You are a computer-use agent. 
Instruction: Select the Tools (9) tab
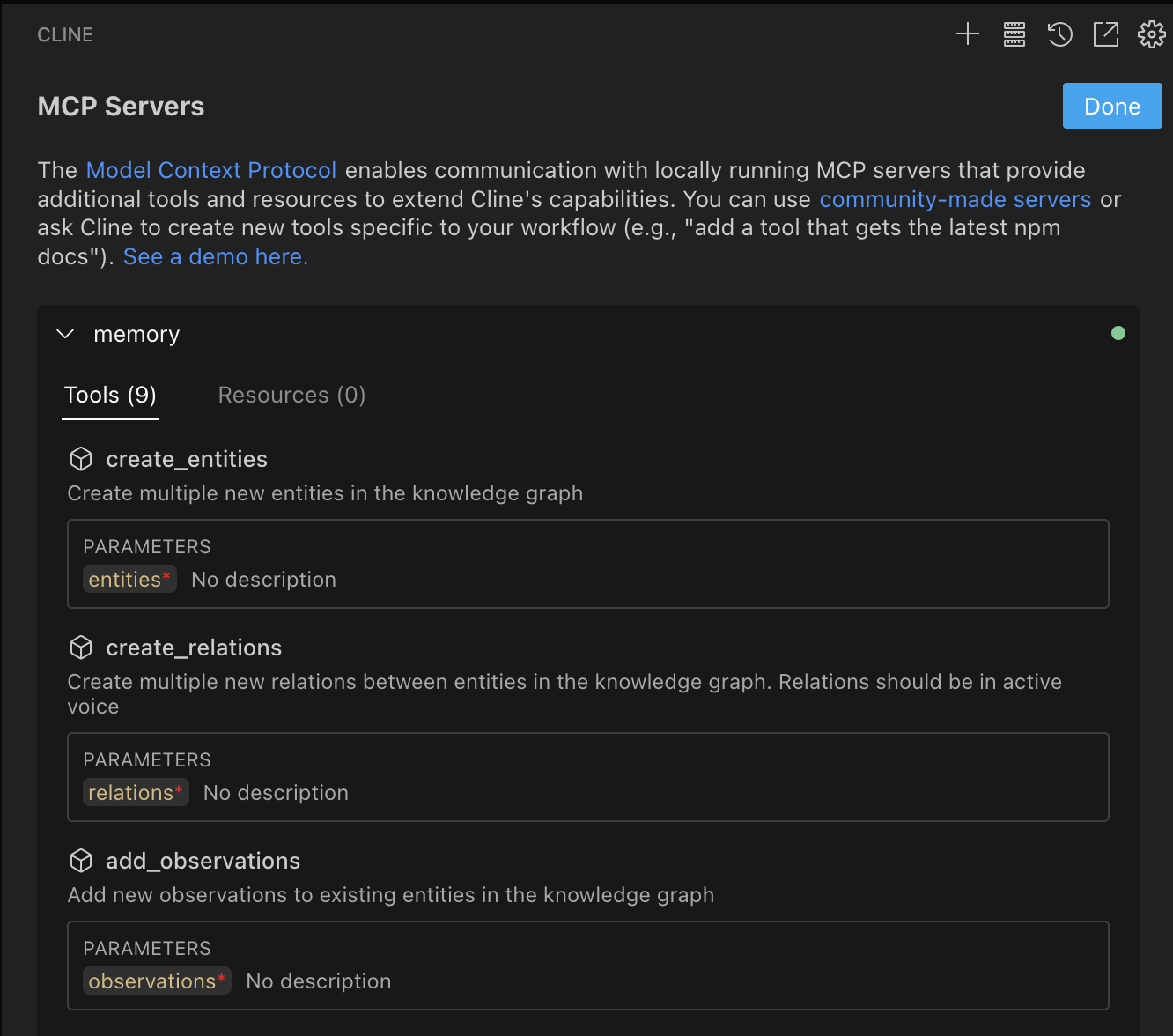coord(109,395)
